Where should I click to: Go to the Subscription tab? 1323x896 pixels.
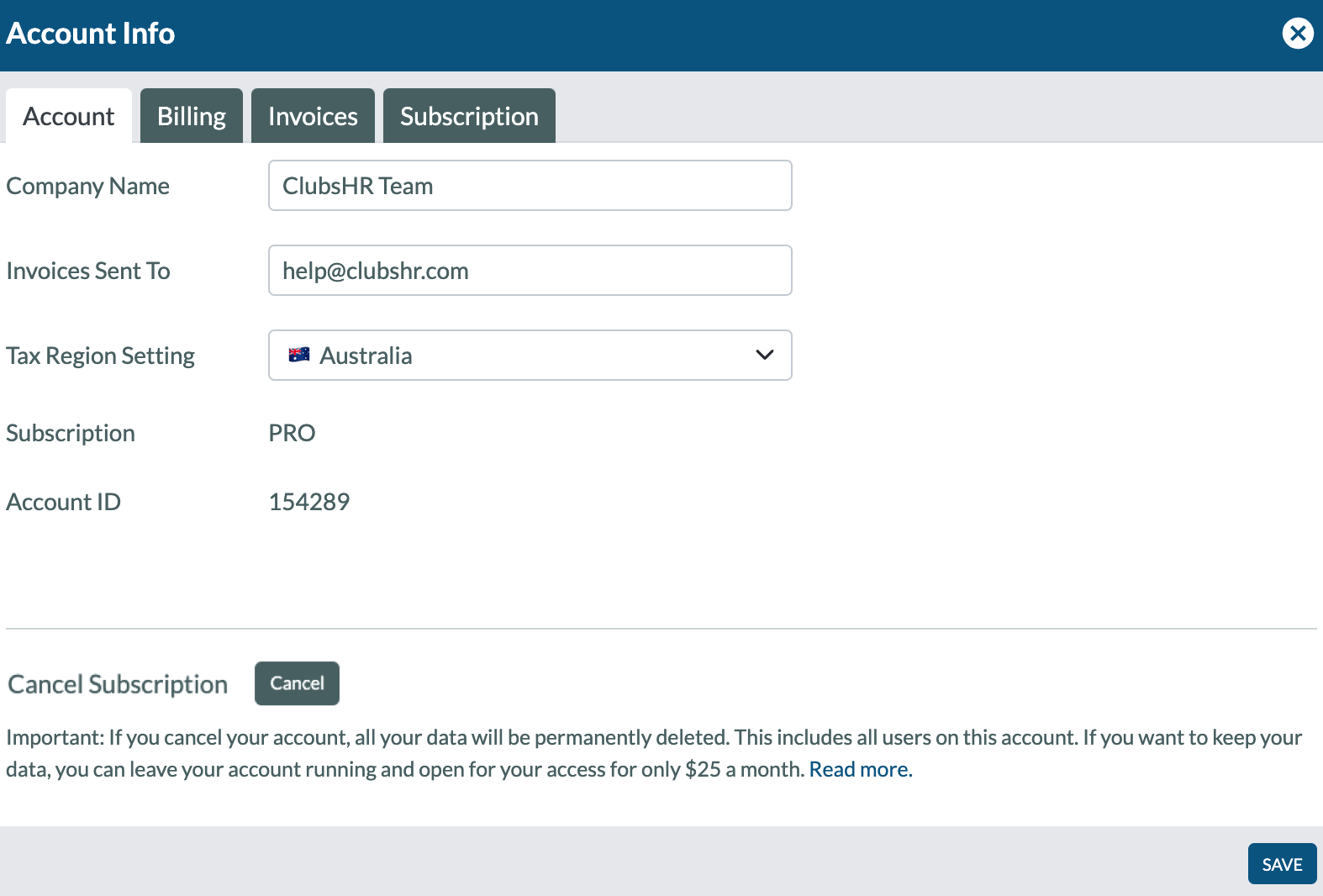pyautogui.click(x=469, y=116)
